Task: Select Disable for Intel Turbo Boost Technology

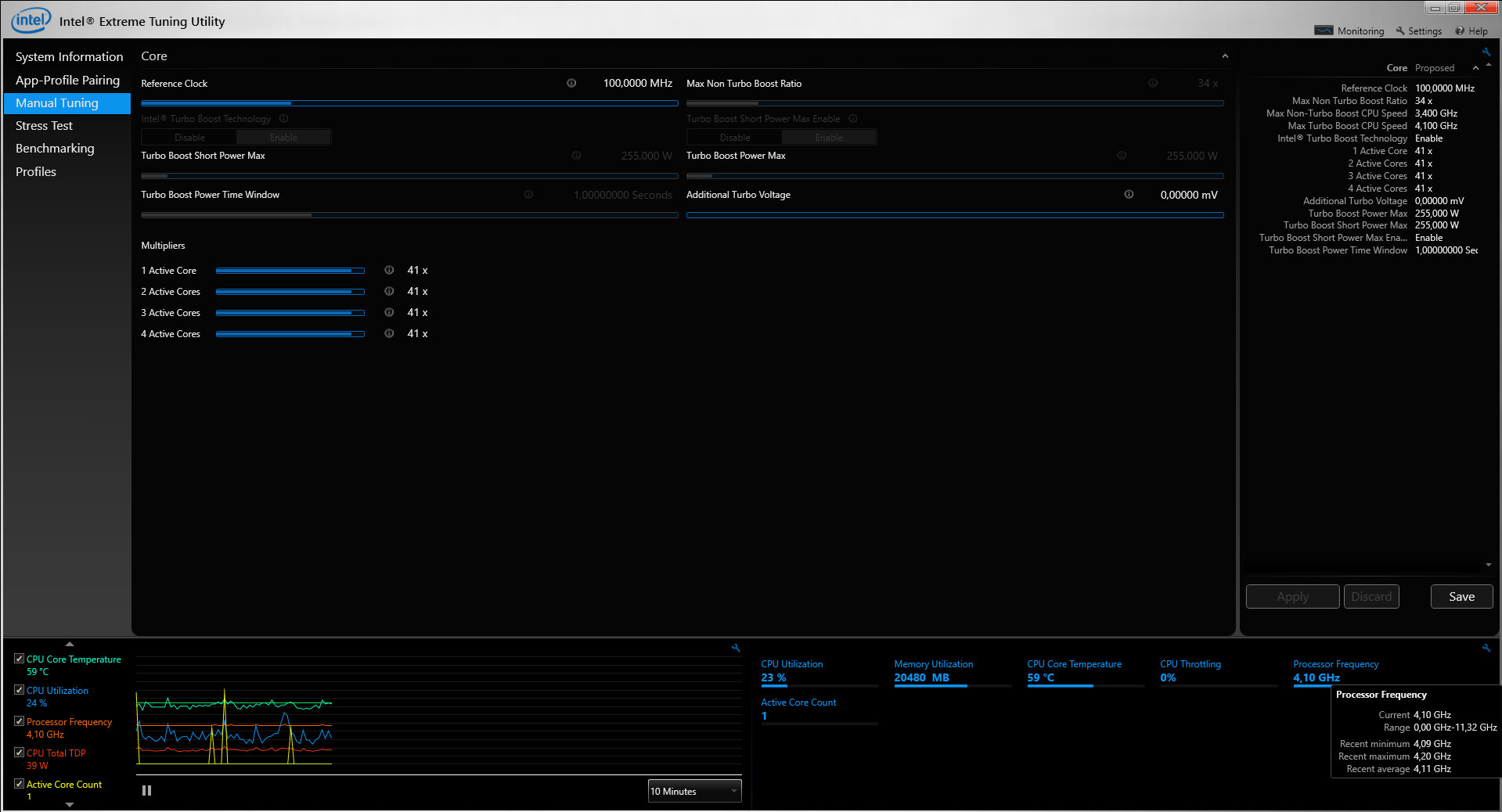Action: tap(189, 138)
